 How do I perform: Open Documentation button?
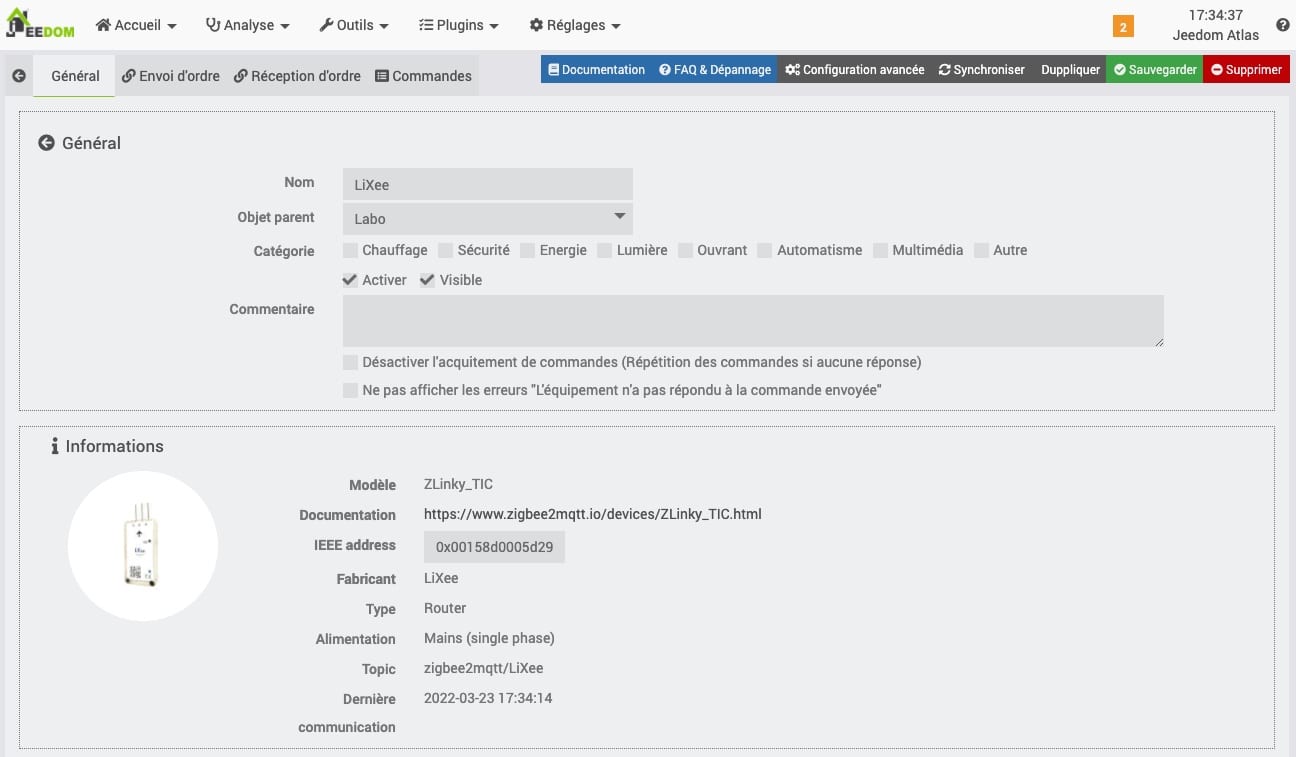(x=597, y=70)
